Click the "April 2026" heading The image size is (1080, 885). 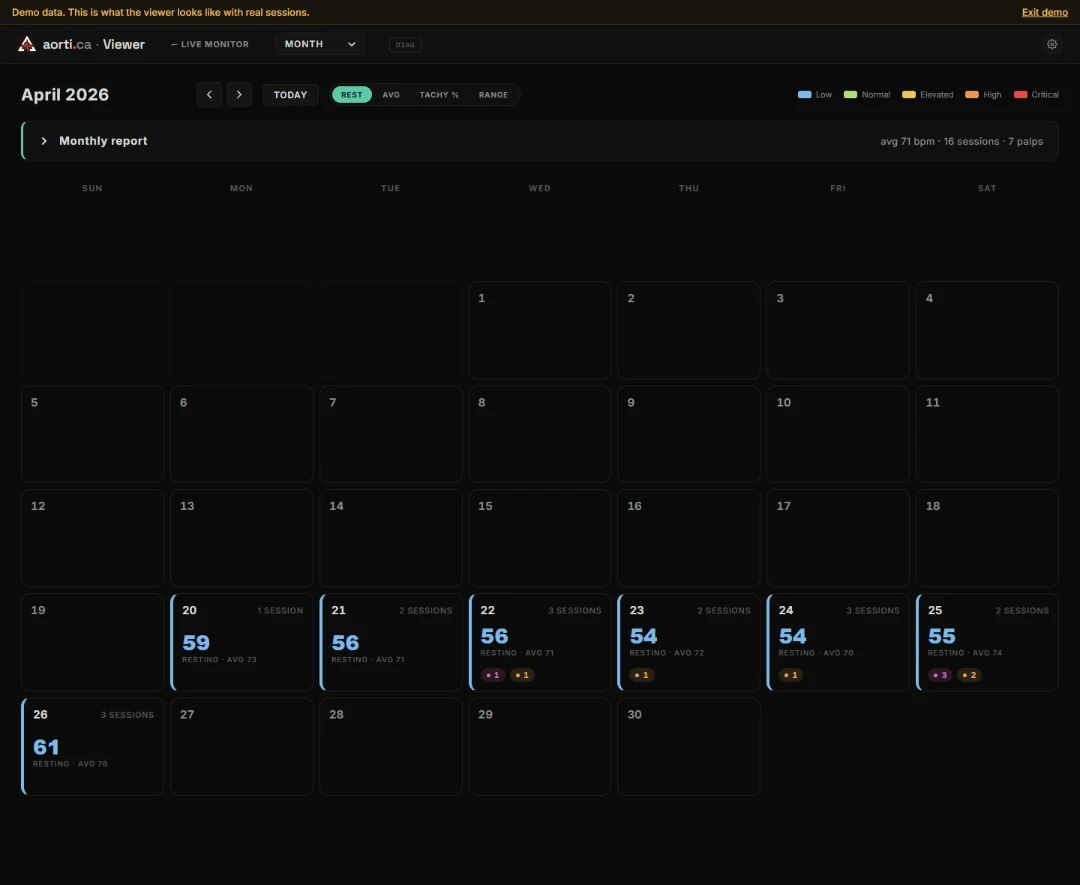(65, 94)
